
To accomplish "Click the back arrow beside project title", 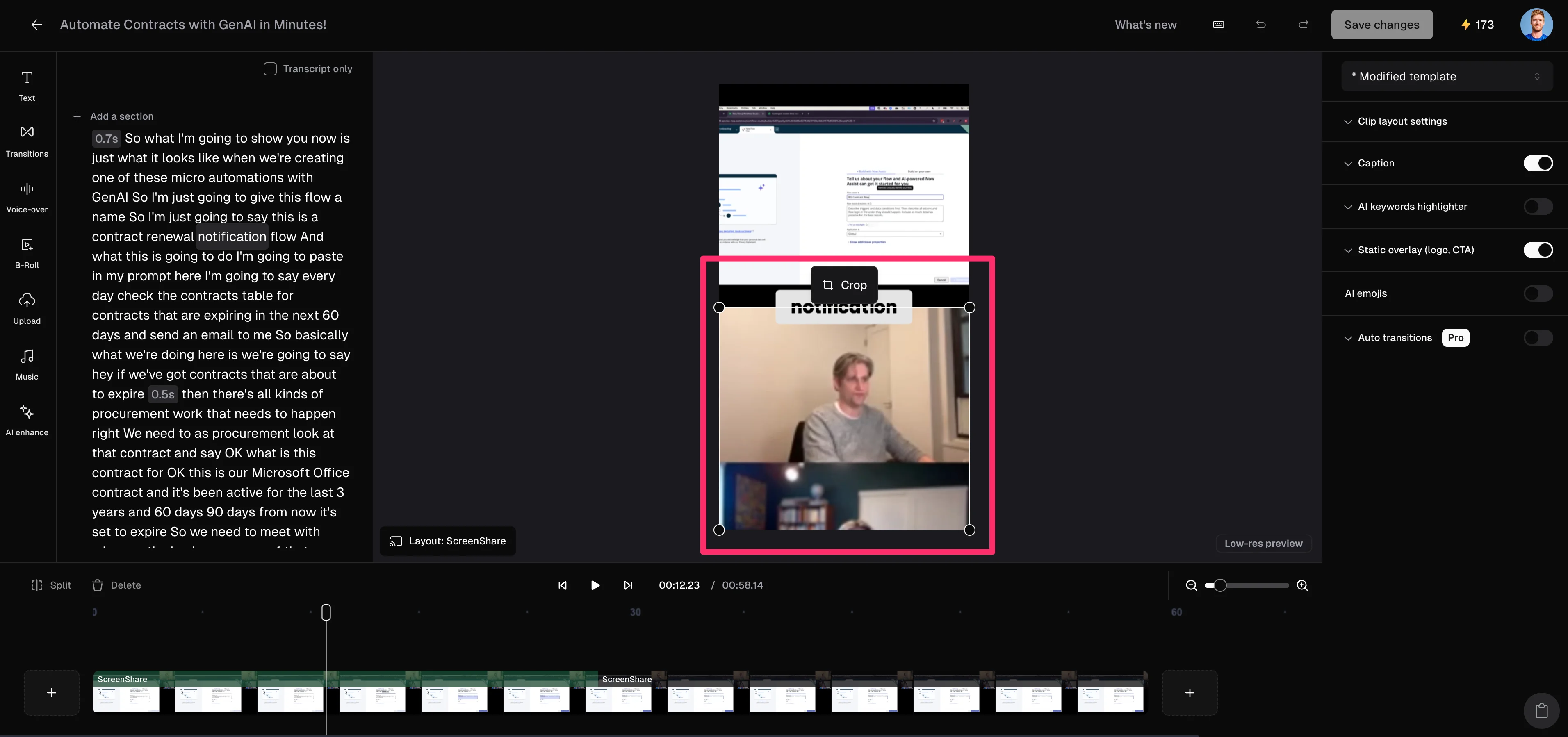I will (x=36, y=24).
